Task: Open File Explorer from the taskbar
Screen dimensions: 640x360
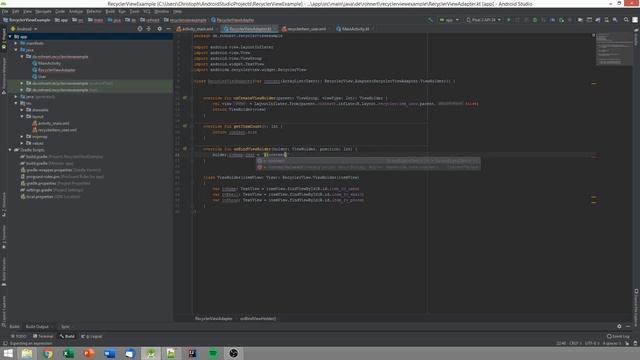Action: [x=27, y=353]
